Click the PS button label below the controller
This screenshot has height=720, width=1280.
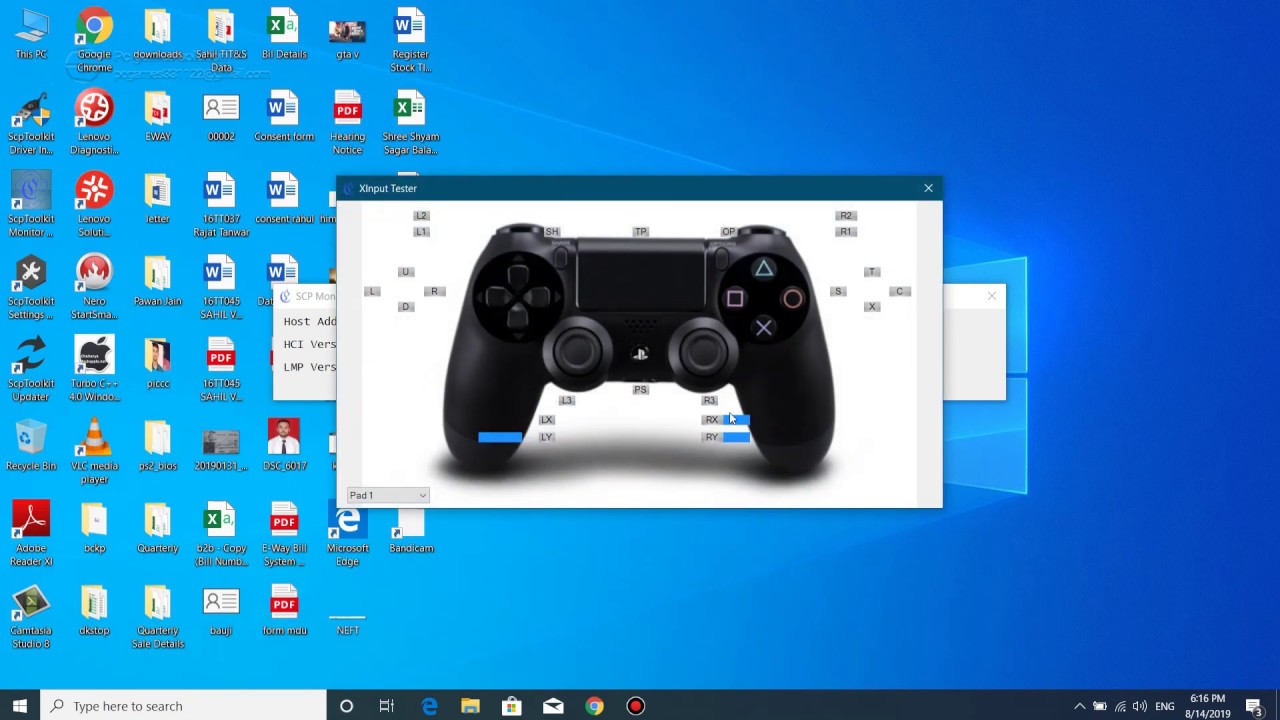click(640, 390)
